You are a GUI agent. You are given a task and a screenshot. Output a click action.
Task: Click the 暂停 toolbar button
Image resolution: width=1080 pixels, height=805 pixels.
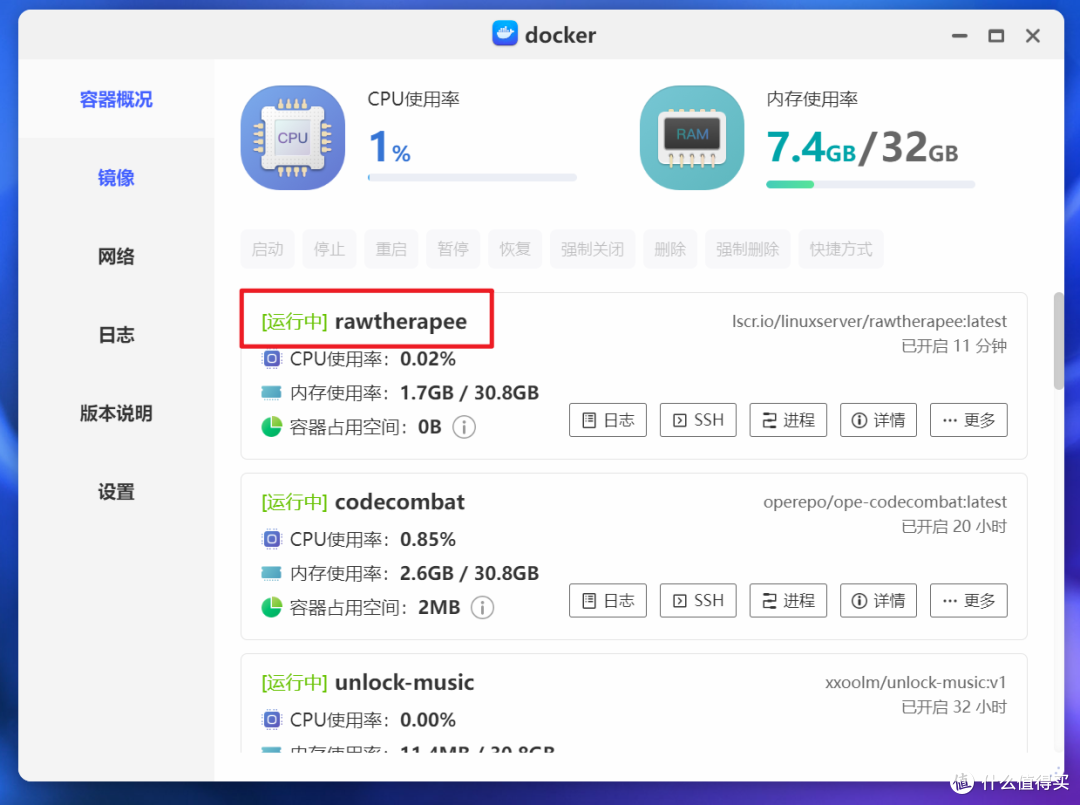coord(453,249)
